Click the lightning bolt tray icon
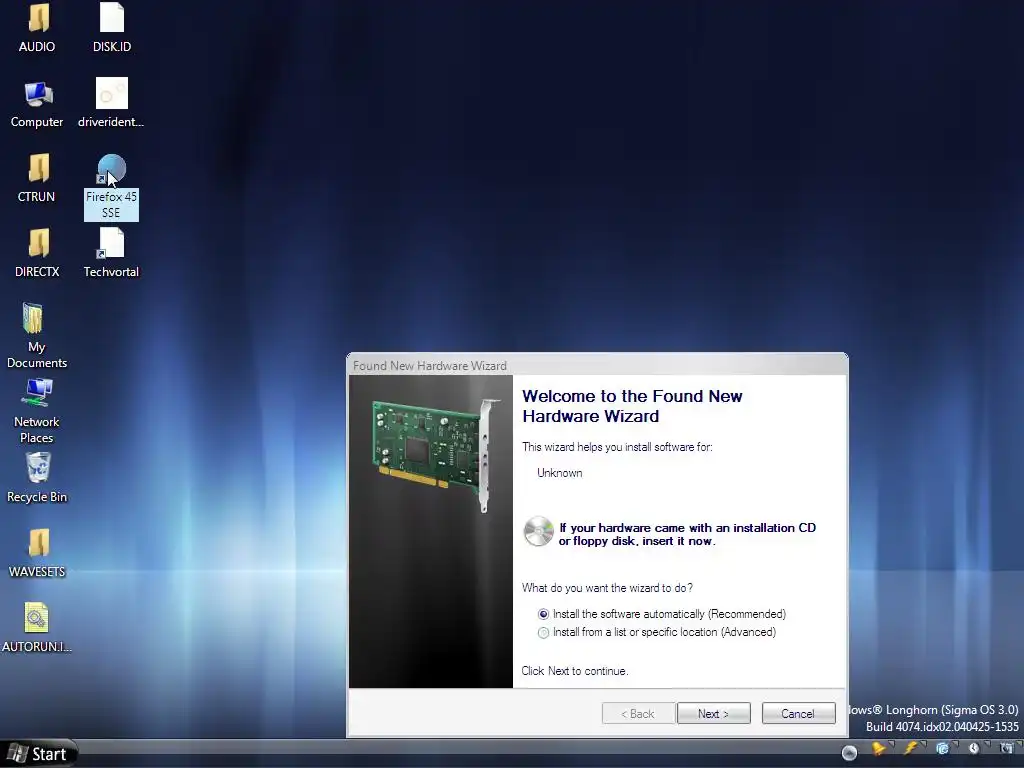1024x768 pixels. tap(911, 748)
